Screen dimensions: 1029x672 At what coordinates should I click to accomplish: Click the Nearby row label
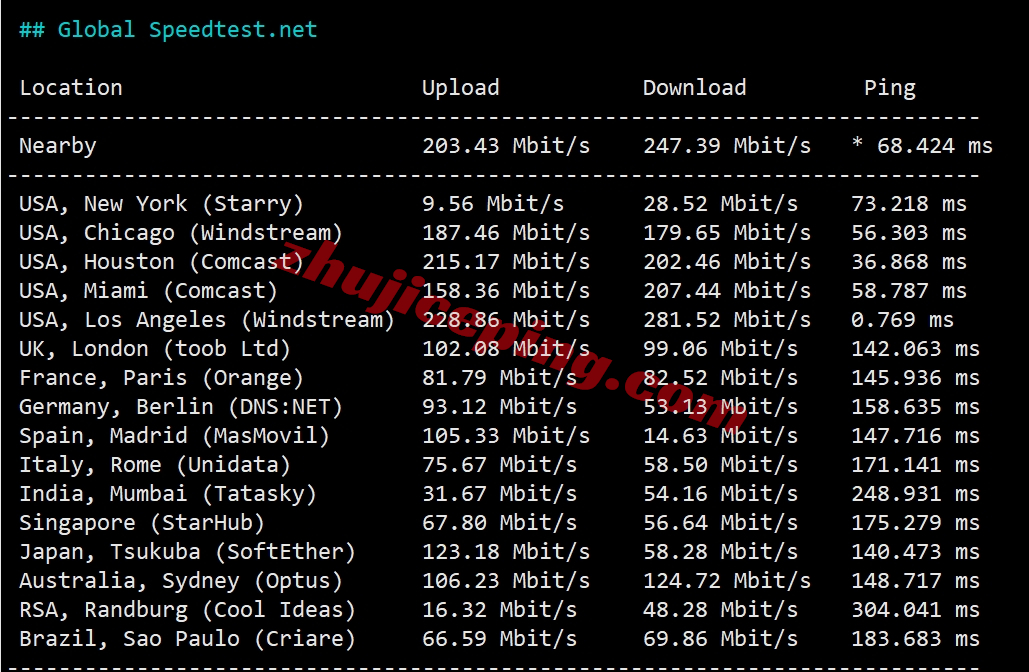[x=58, y=146]
